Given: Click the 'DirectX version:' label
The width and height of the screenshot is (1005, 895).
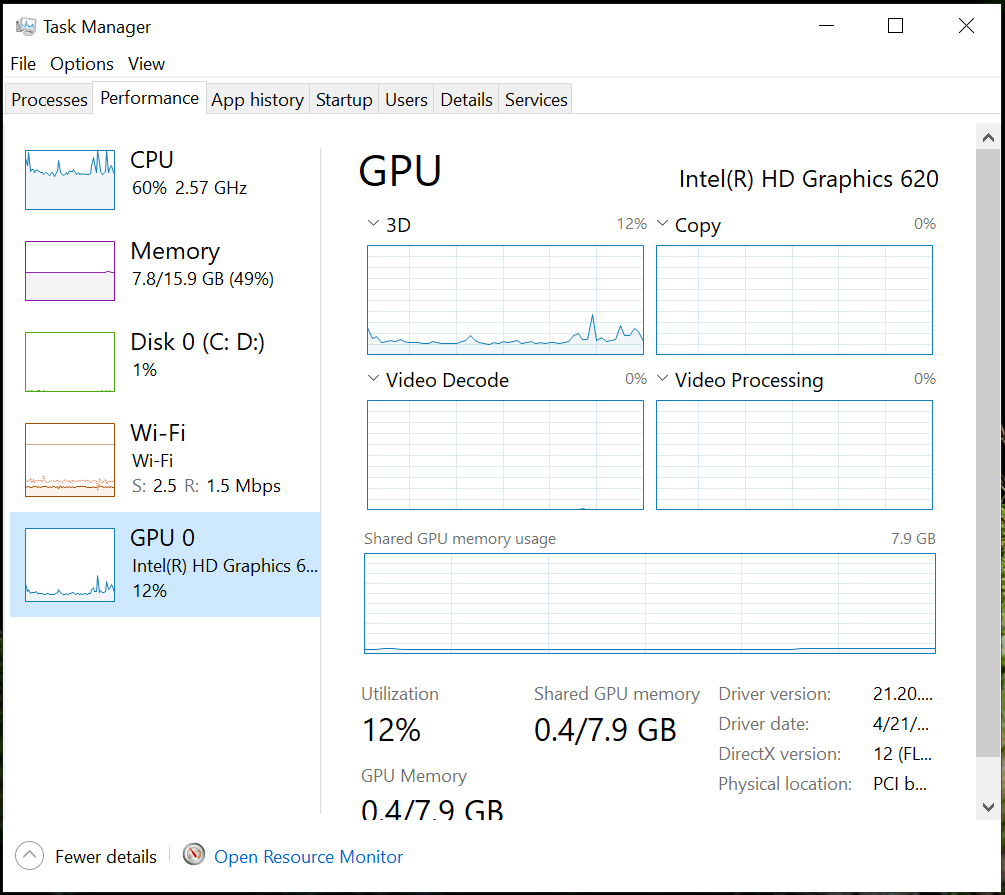Looking at the screenshot, I should pyautogui.click(x=779, y=754).
